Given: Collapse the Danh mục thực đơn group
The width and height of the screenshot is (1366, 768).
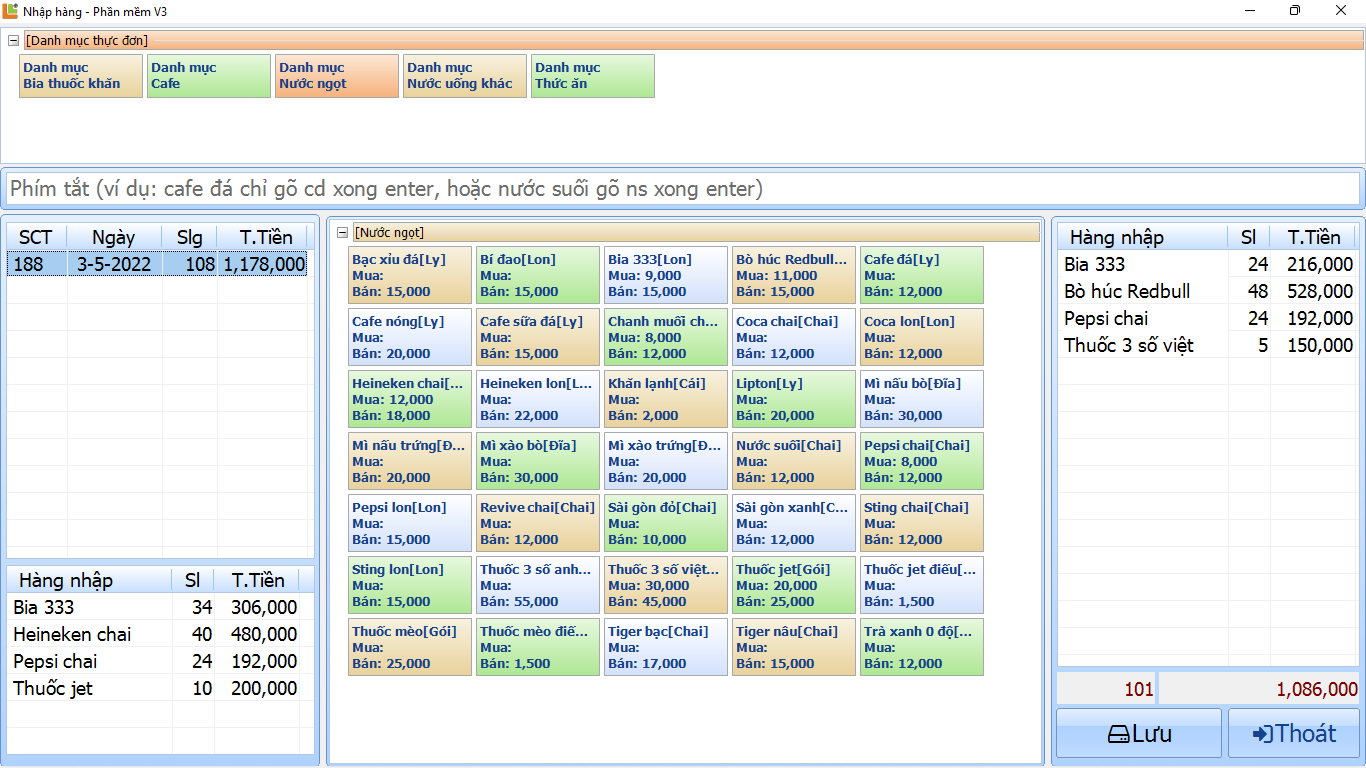Looking at the screenshot, I should 14,41.
